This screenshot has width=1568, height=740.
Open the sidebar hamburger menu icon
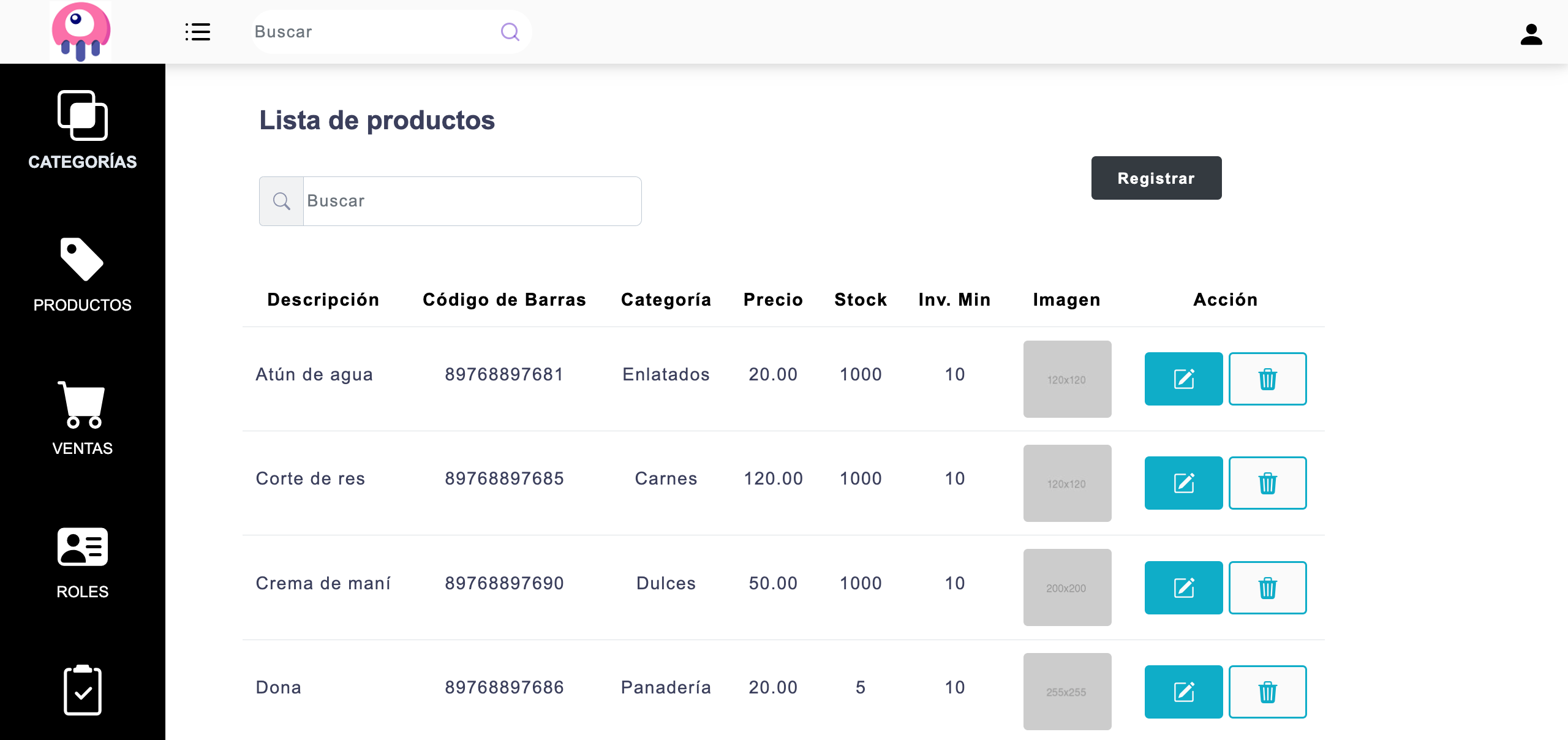point(197,32)
